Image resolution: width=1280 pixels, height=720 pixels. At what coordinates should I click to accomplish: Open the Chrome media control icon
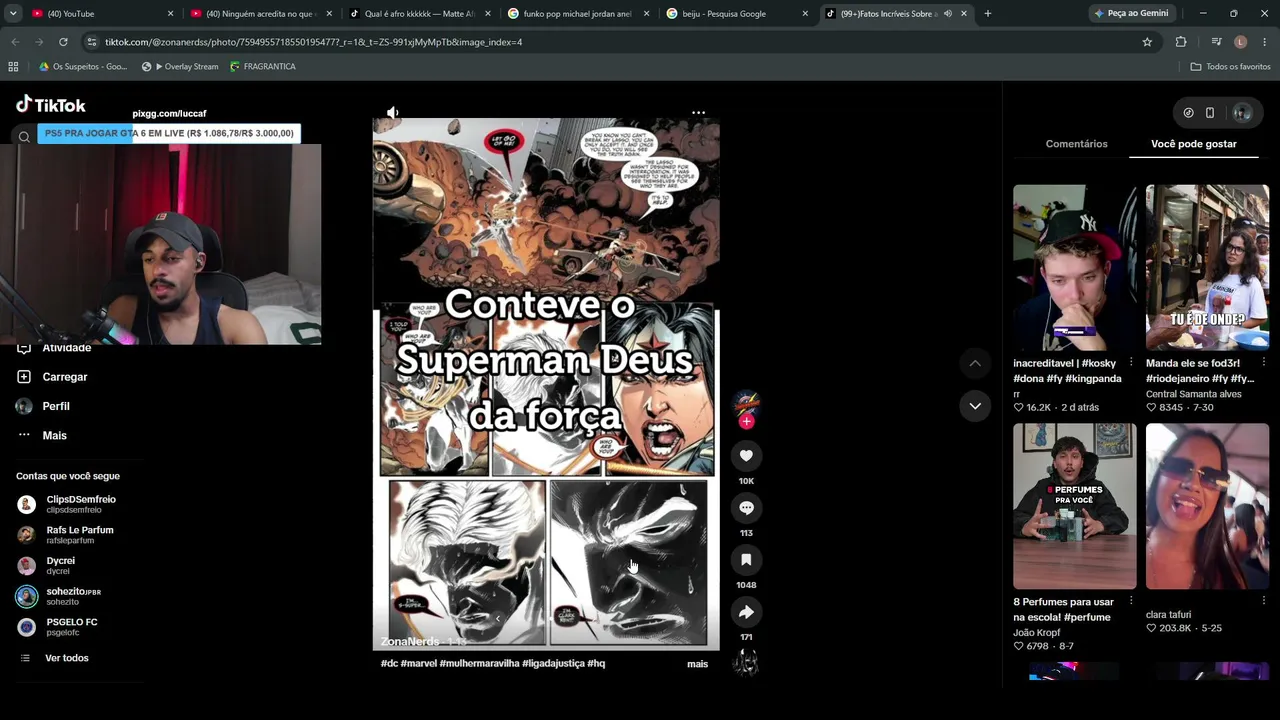(1216, 42)
